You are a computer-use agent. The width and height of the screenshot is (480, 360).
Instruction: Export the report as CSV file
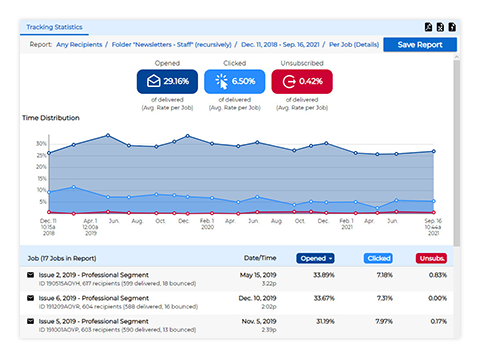[452, 27]
